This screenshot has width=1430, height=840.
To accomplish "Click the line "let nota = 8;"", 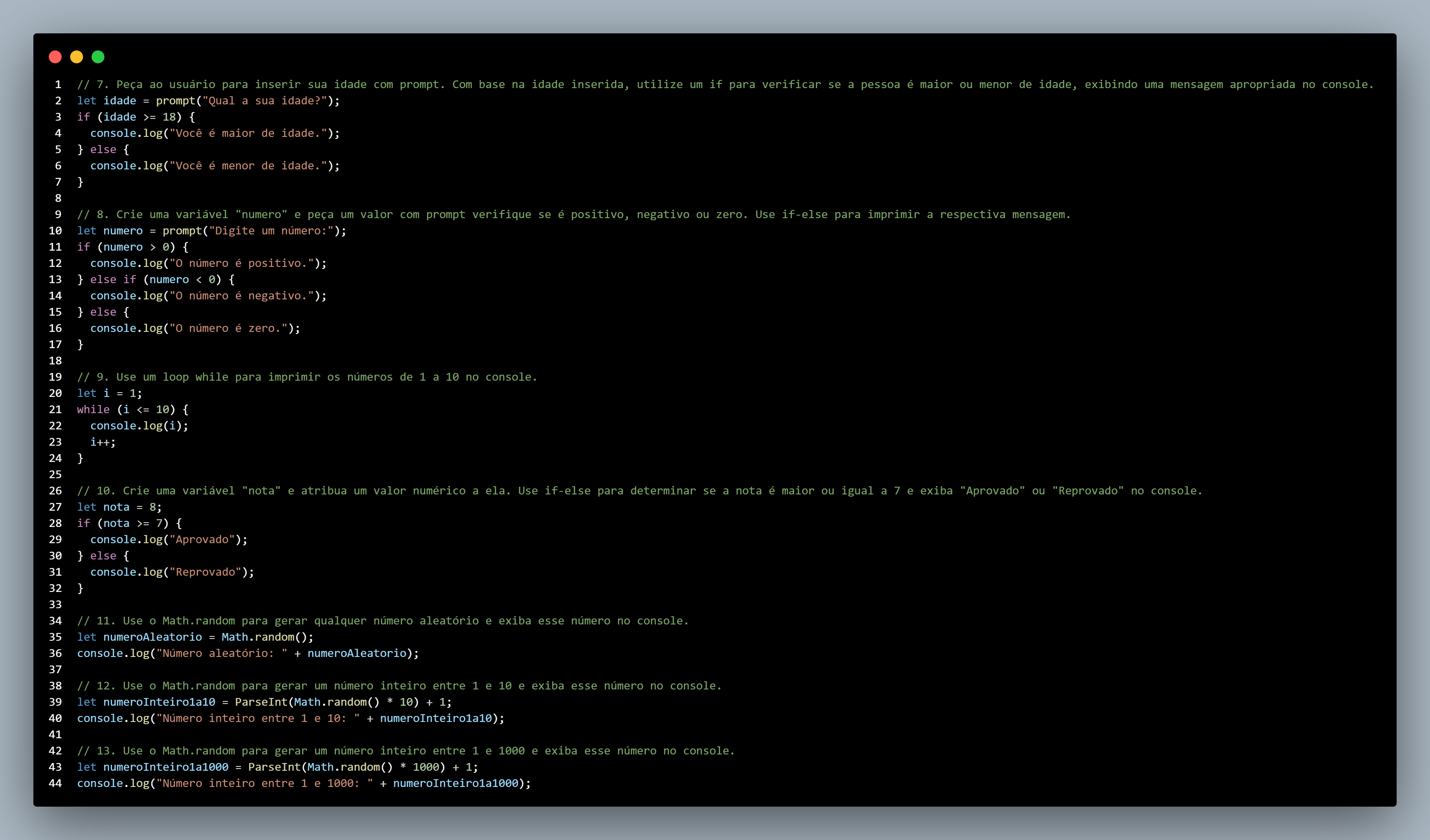I will click(x=119, y=507).
